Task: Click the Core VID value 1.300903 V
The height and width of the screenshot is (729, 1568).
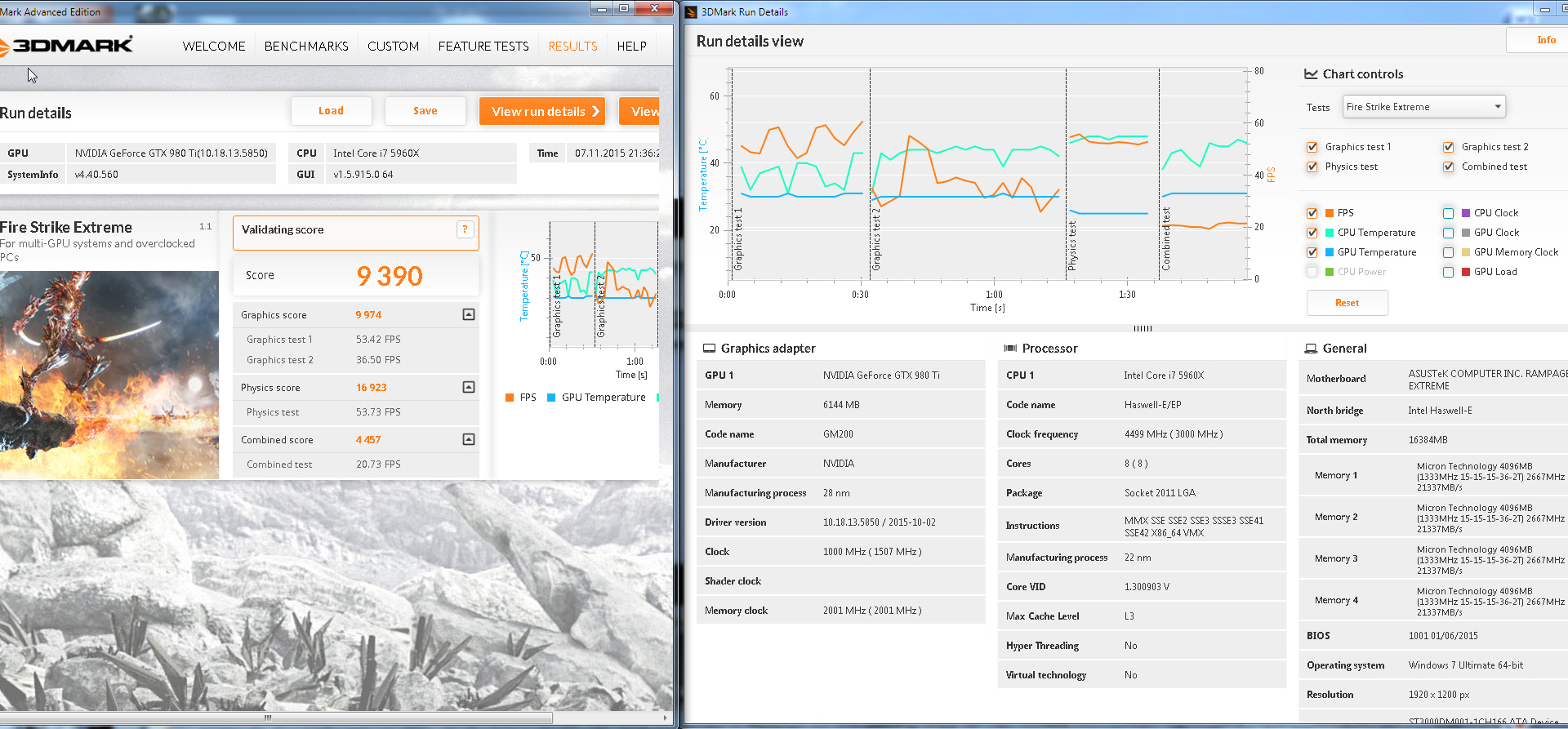Action: click(x=1147, y=587)
